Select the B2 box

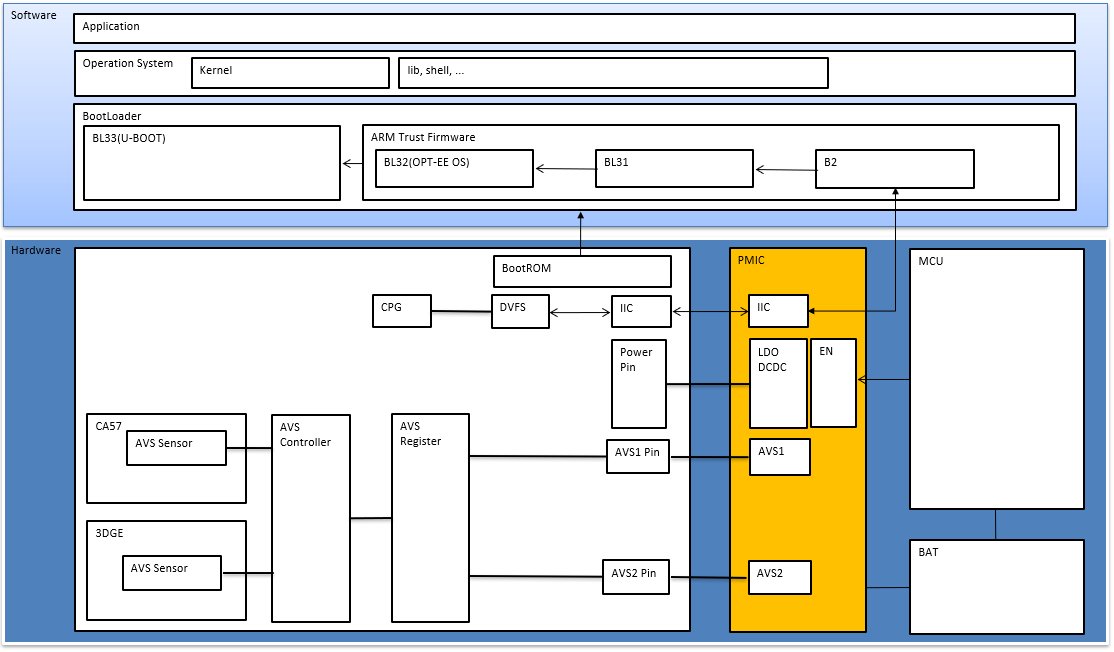coord(894,169)
